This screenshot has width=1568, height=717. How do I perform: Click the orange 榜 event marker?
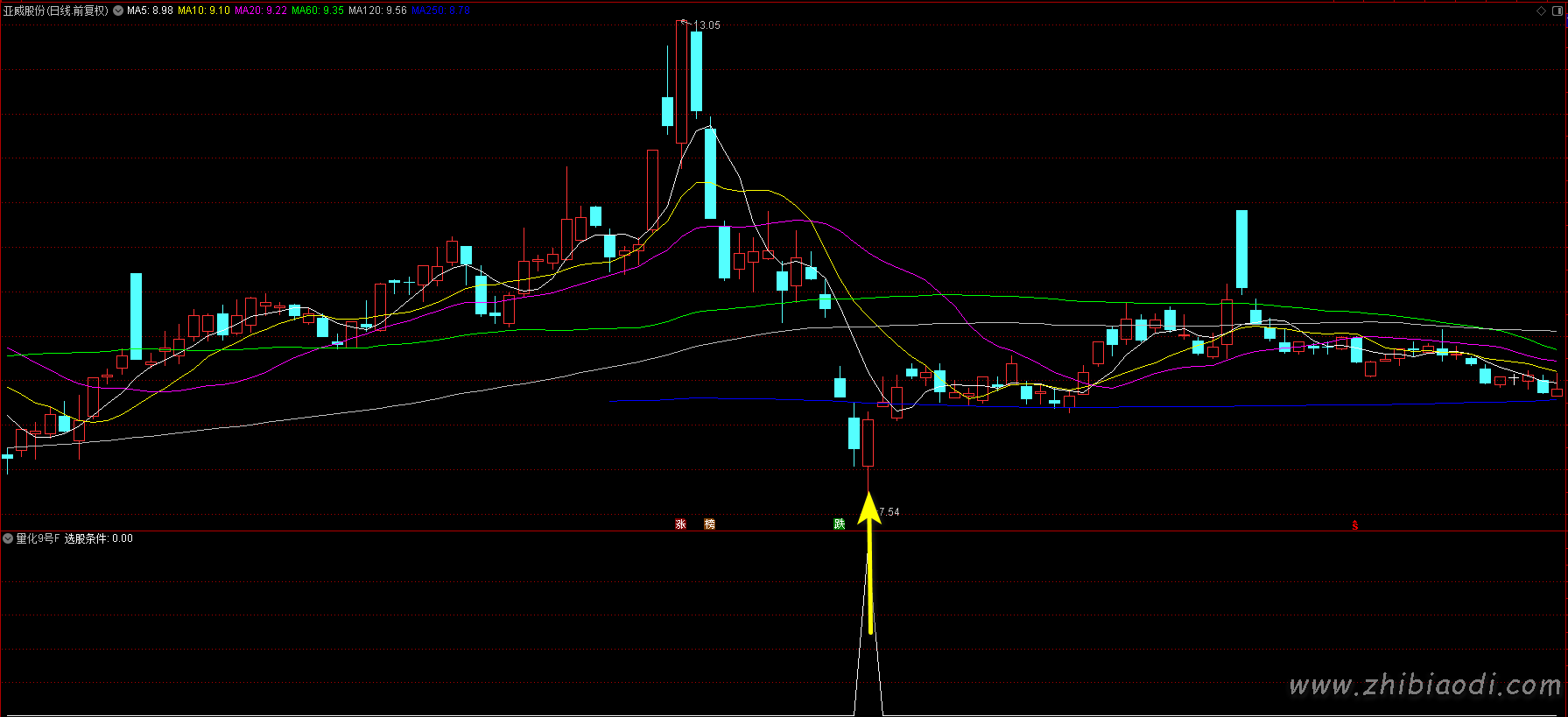pos(709,524)
